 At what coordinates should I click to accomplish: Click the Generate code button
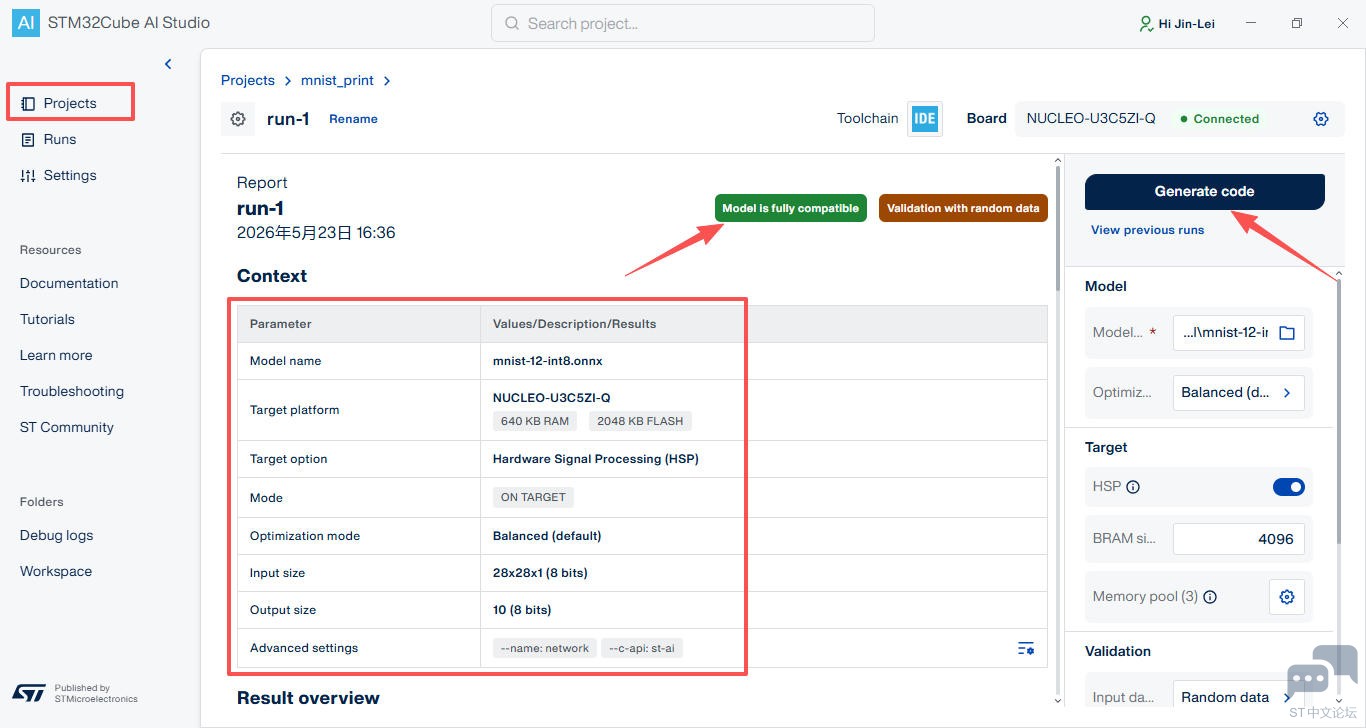click(1205, 192)
